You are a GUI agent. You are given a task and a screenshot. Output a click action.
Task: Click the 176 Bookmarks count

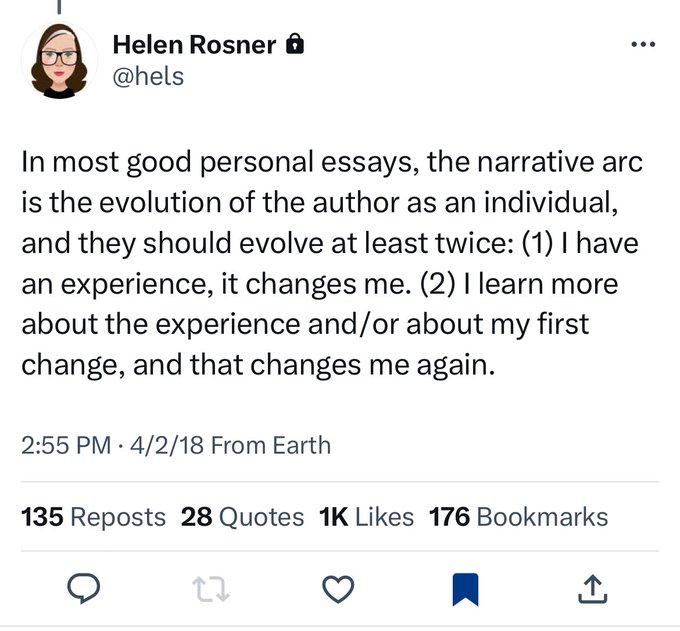519,517
